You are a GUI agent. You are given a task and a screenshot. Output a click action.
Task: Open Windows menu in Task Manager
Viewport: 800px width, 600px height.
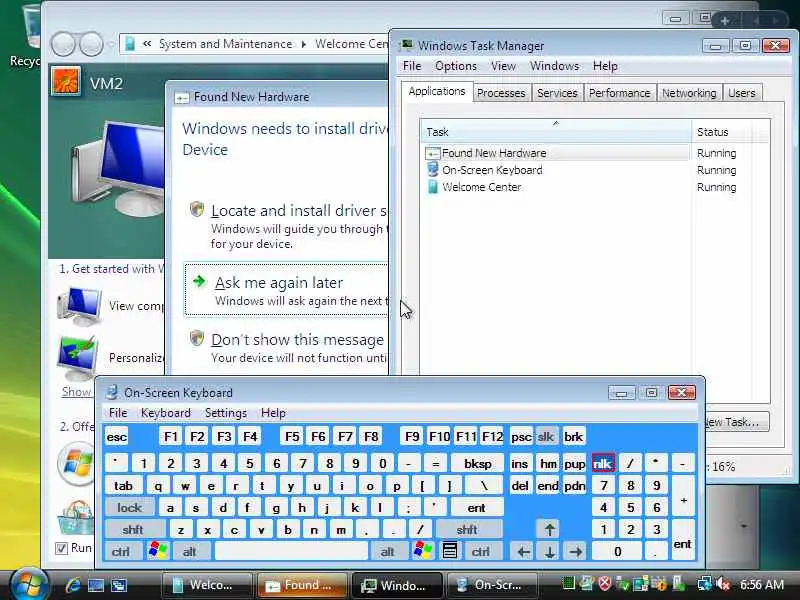click(554, 66)
